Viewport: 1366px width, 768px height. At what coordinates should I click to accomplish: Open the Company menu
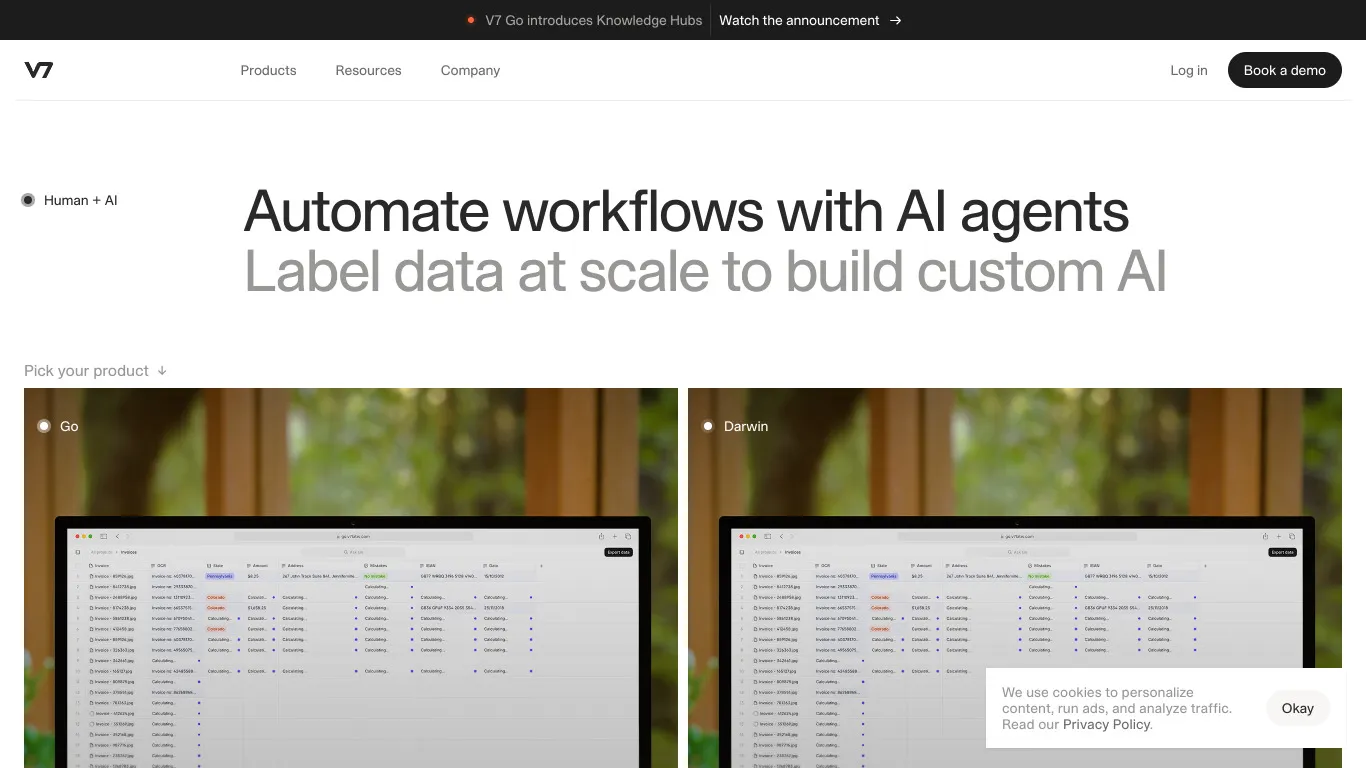[470, 70]
